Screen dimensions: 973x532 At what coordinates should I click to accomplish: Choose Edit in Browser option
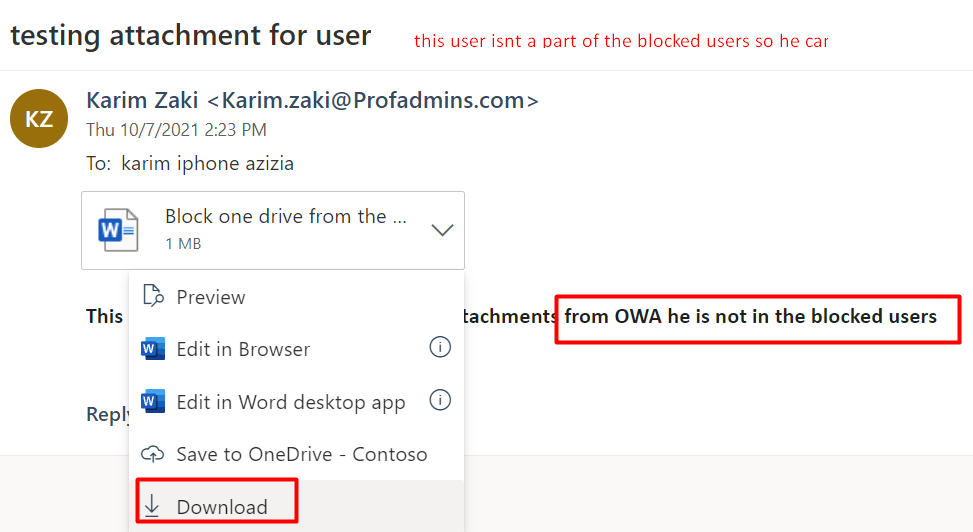click(296, 349)
